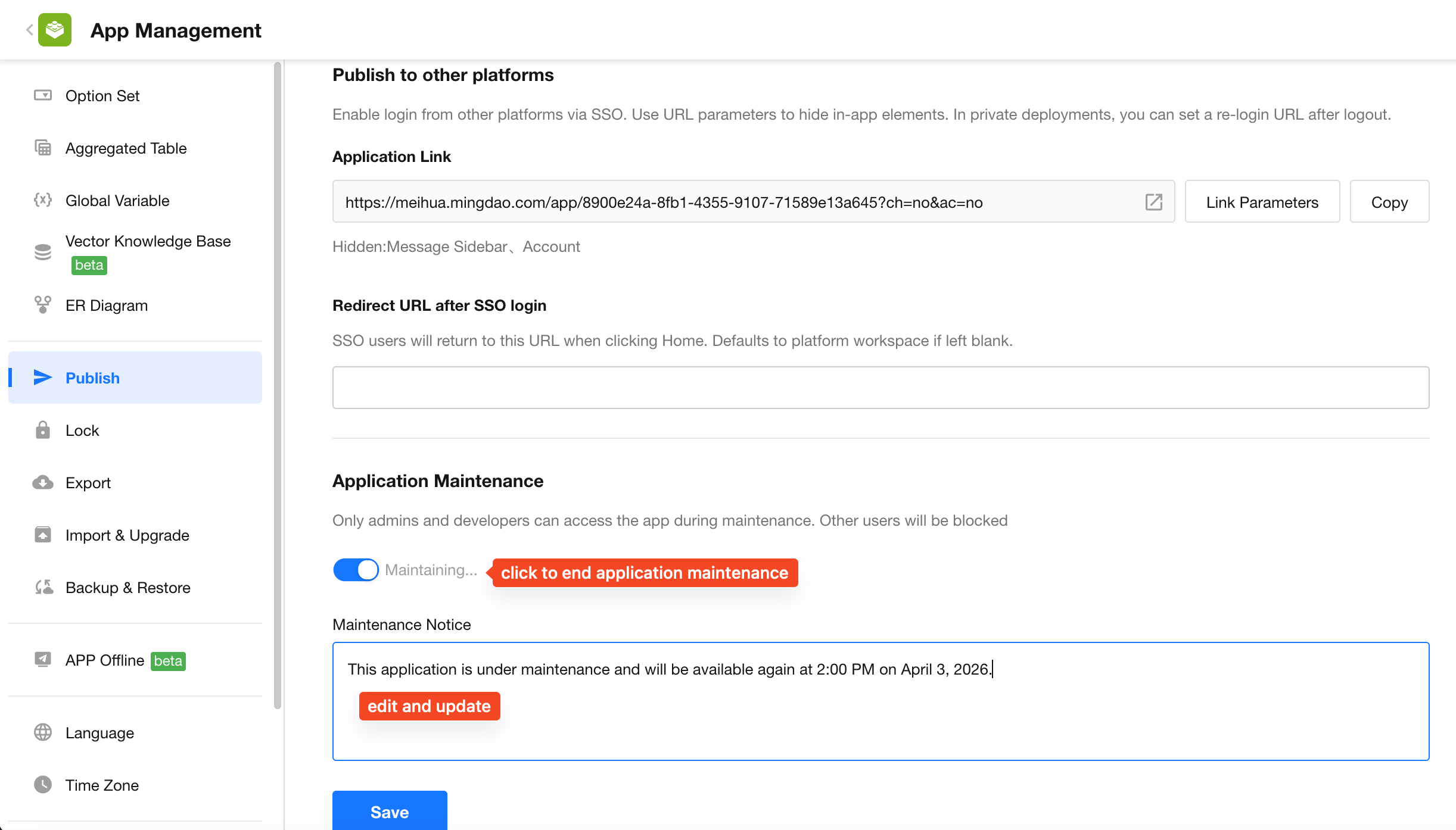Image resolution: width=1456 pixels, height=830 pixels.
Task: Turn off the application maintenance toggle
Action: click(356, 570)
